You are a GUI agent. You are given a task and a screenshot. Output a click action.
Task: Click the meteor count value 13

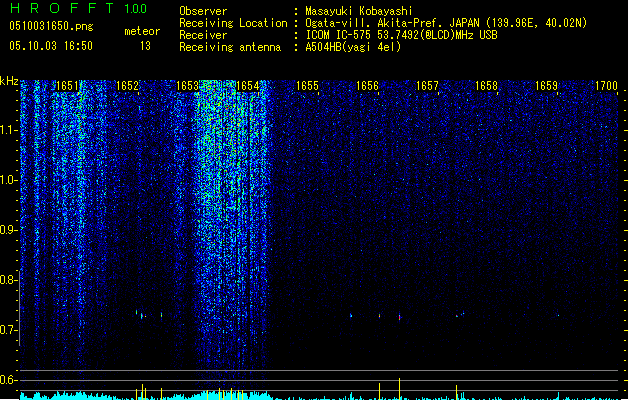click(x=145, y=46)
